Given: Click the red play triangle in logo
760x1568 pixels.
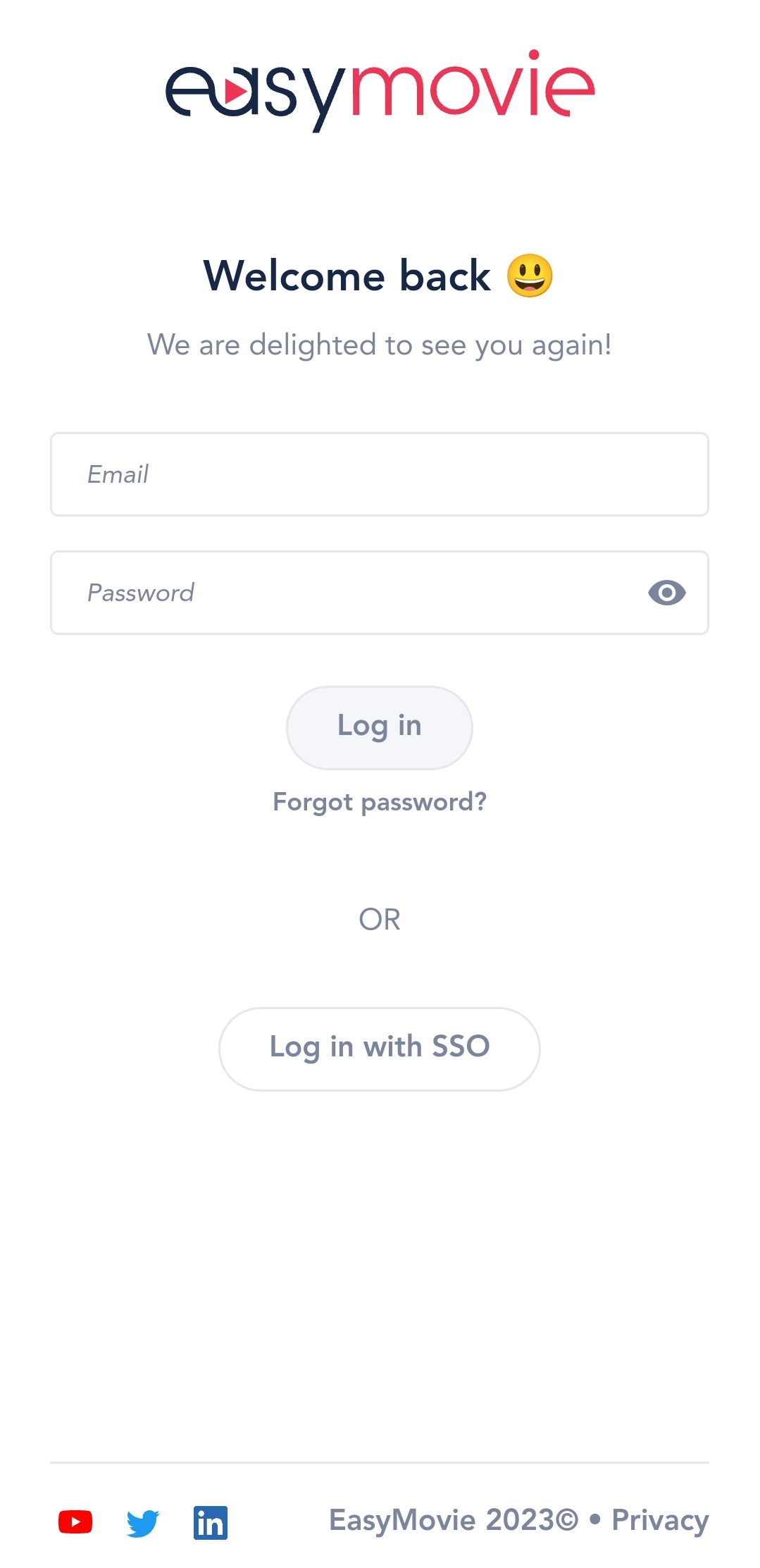Looking at the screenshot, I should (x=235, y=90).
